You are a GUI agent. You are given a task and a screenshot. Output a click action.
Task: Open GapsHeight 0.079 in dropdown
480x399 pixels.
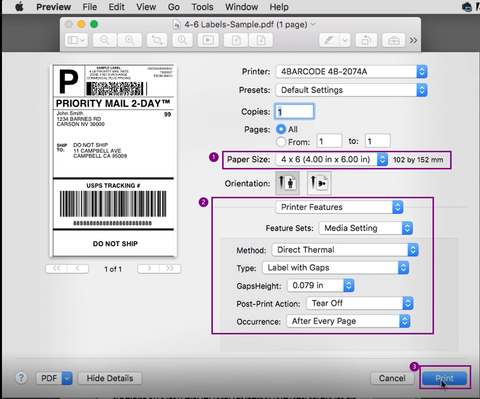click(321, 285)
